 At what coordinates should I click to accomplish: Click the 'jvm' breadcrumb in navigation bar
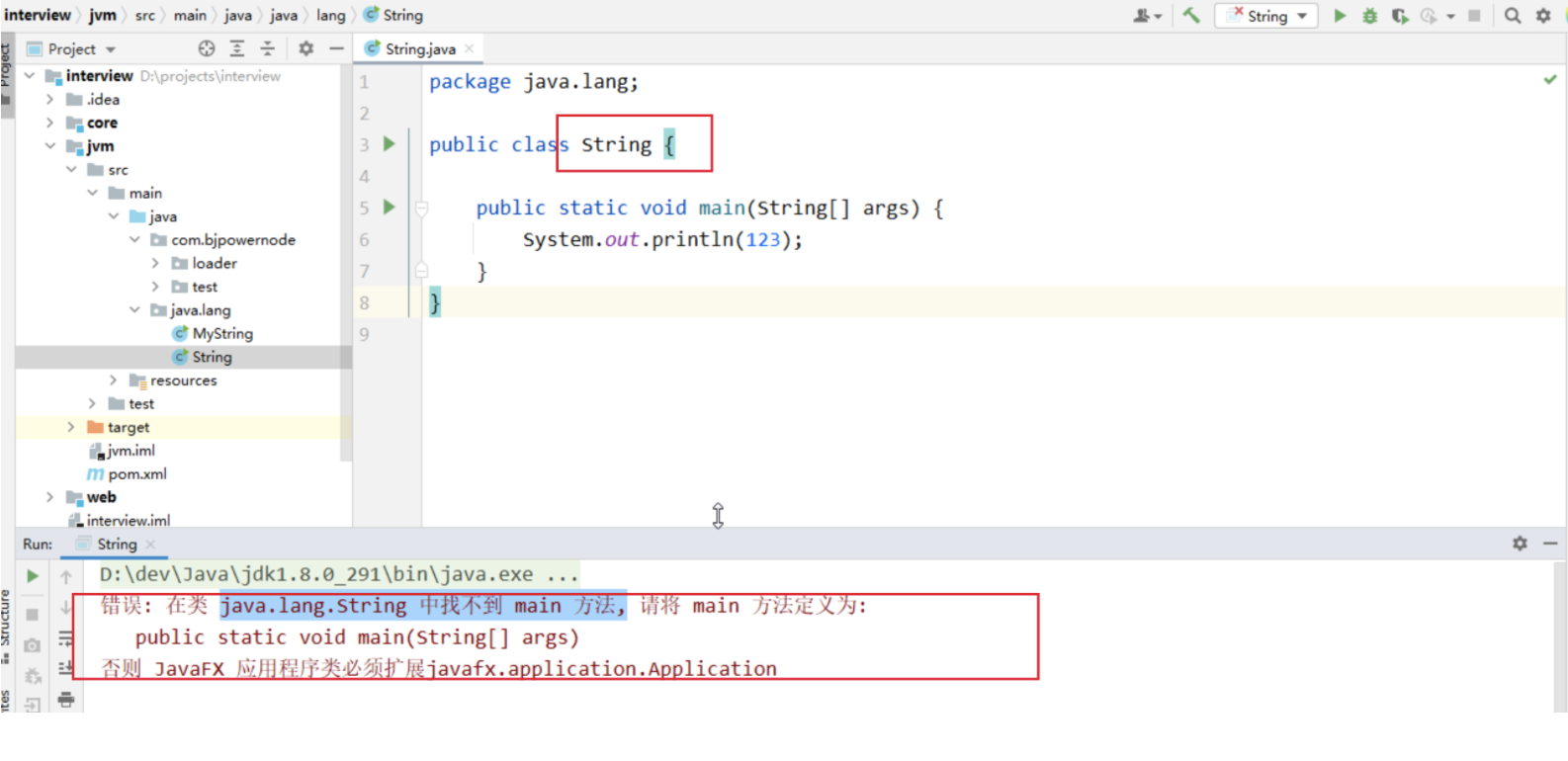tap(103, 15)
